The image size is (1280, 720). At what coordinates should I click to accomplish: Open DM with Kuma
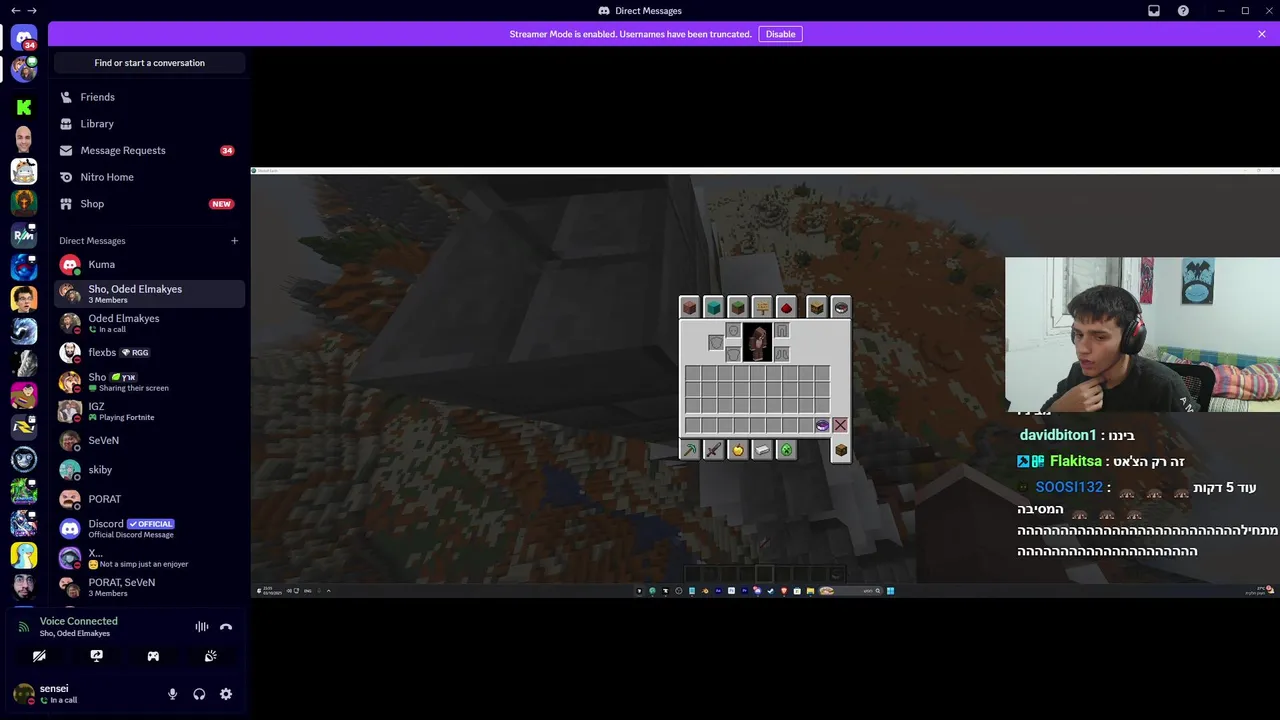(150, 265)
